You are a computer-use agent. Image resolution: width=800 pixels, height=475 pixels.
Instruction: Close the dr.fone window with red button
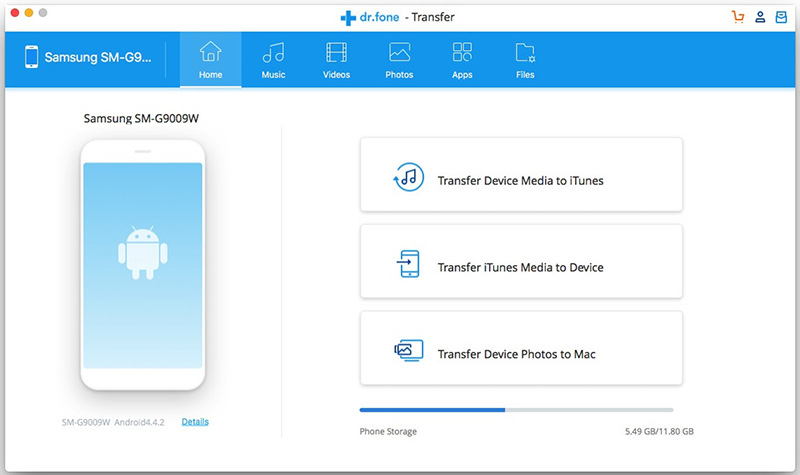click(x=15, y=13)
